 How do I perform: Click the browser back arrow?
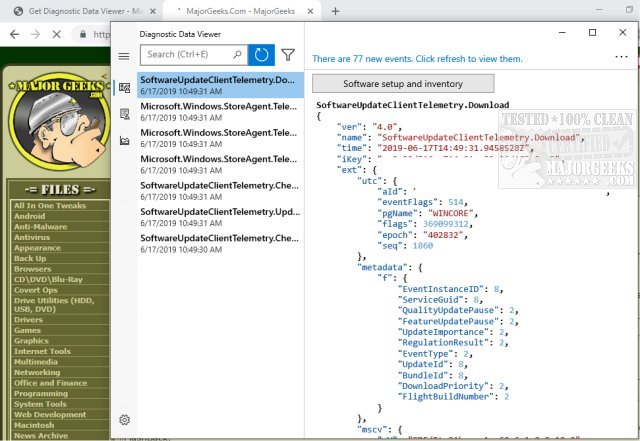(13, 34)
